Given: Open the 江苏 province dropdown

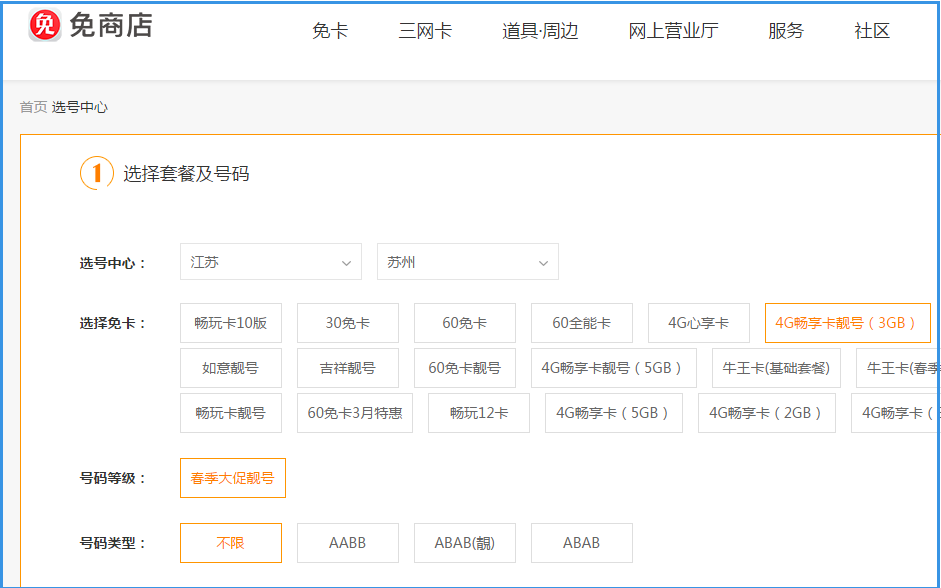Looking at the screenshot, I should pos(270,261).
